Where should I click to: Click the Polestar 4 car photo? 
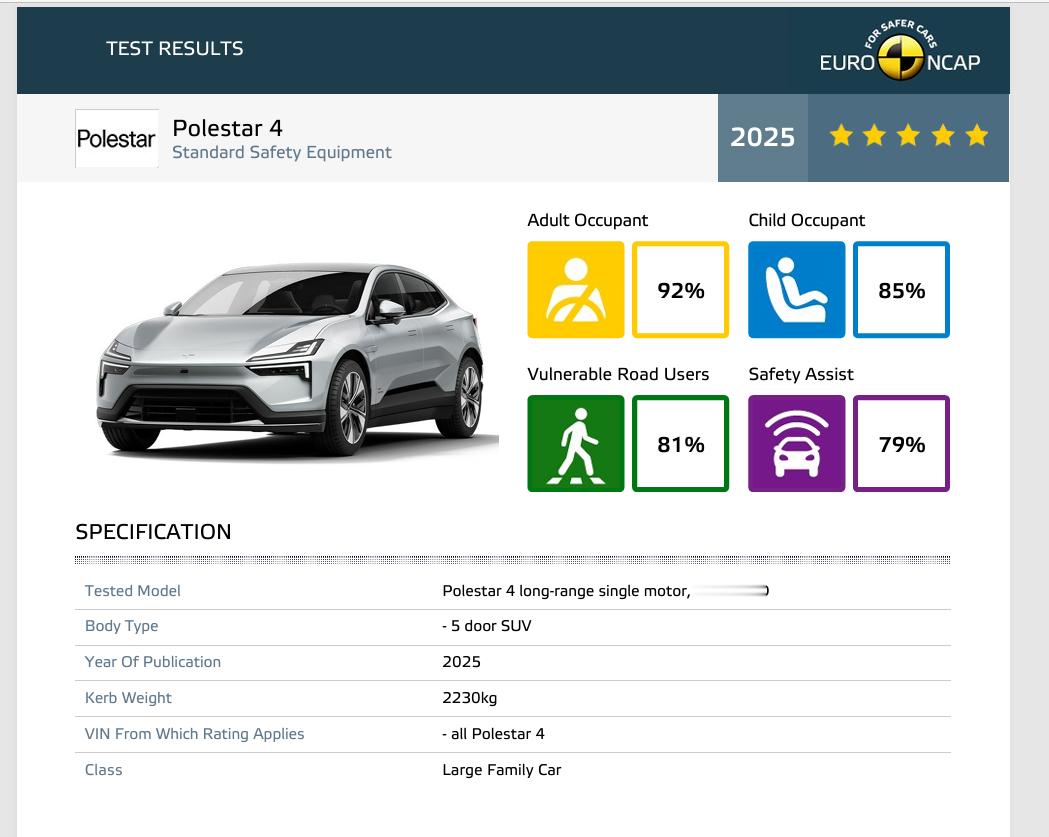click(297, 359)
